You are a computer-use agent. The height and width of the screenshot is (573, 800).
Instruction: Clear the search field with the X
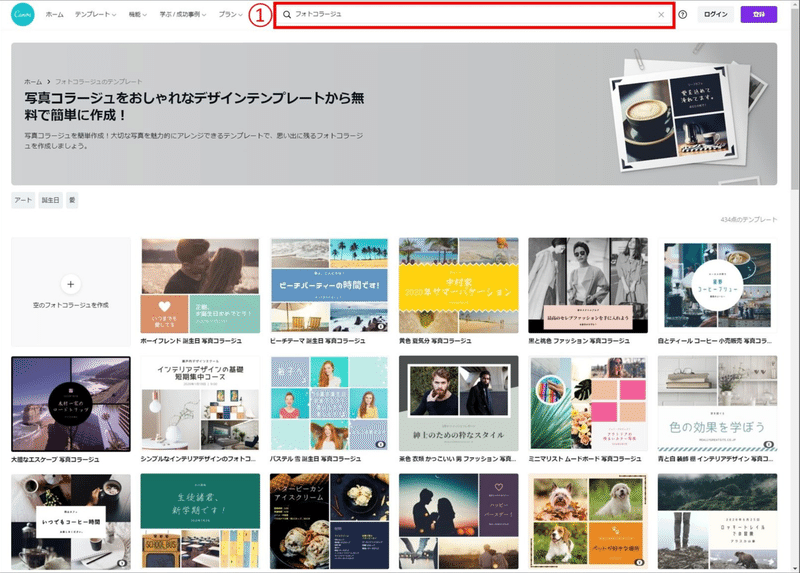(661, 15)
